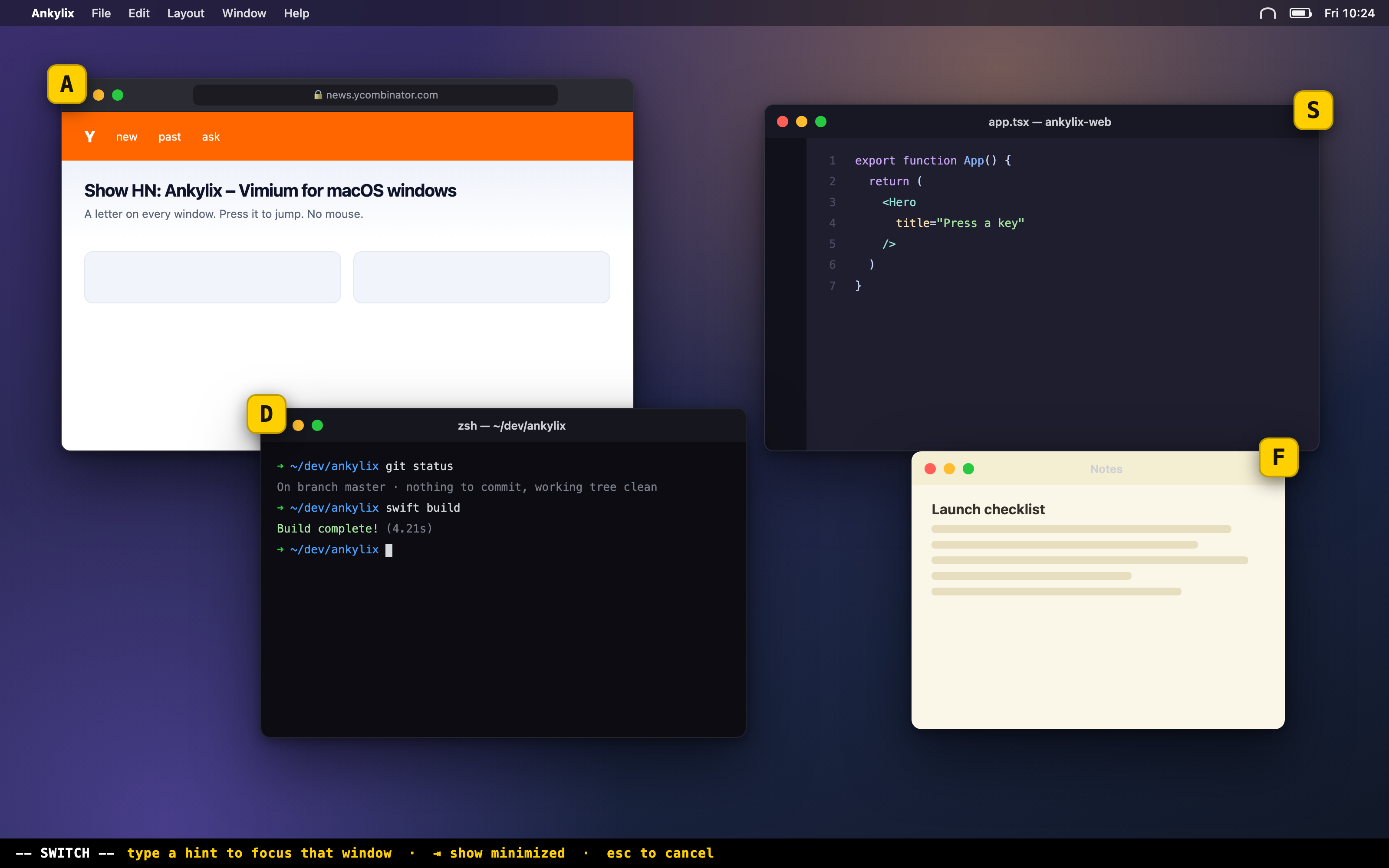Minimize the app.tsx editor window
Screen dimensions: 1389x868
(x=802, y=122)
